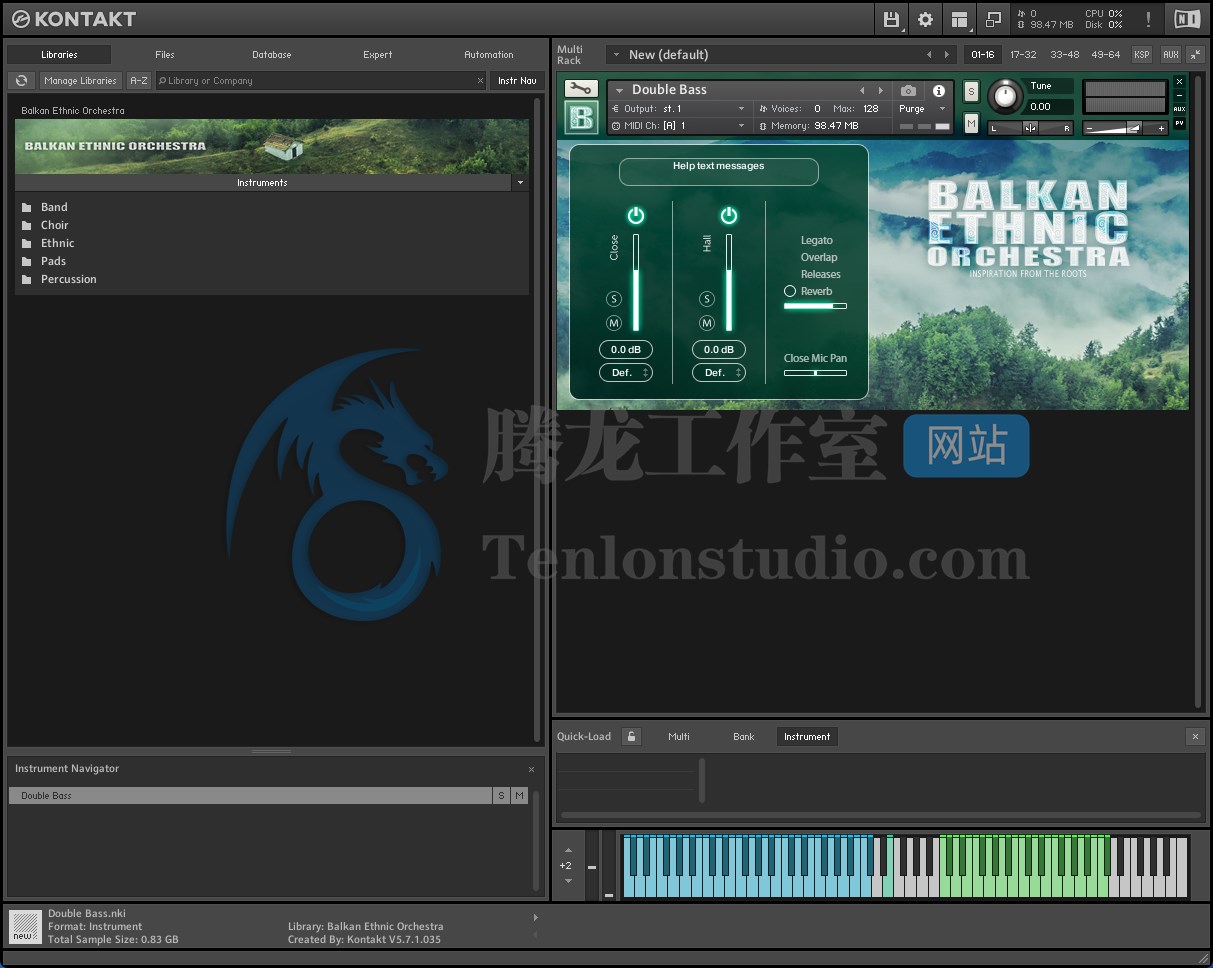Adjust the Close Mic Pan slider
Screen dimensions: 1213x968
point(815,373)
